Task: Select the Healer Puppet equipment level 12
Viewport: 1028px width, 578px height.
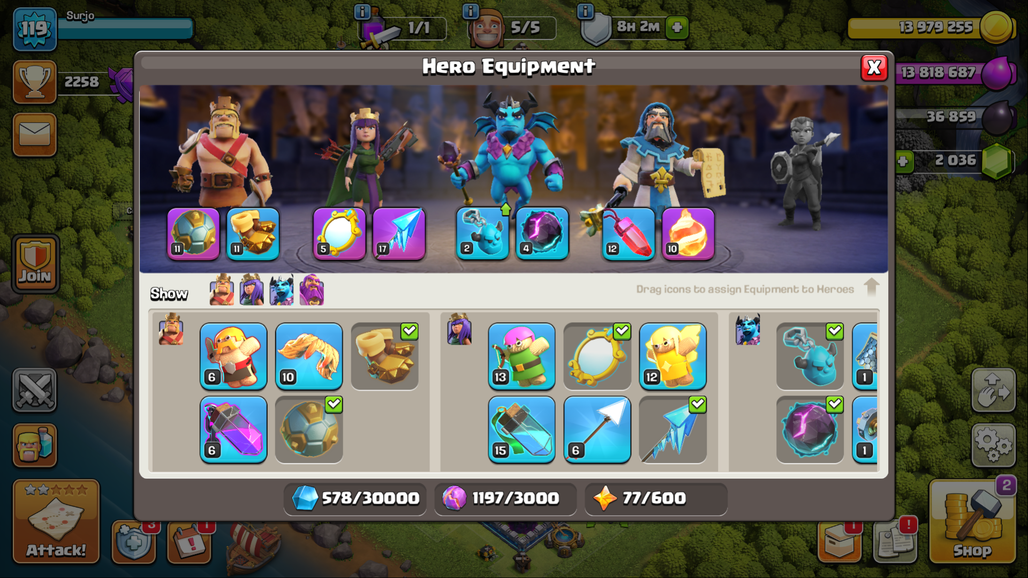Action: [673, 356]
